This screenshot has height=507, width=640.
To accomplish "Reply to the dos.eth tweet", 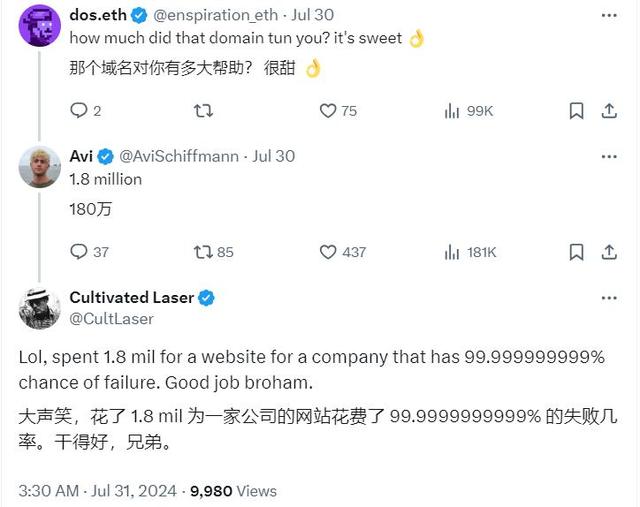I will [79, 111].
